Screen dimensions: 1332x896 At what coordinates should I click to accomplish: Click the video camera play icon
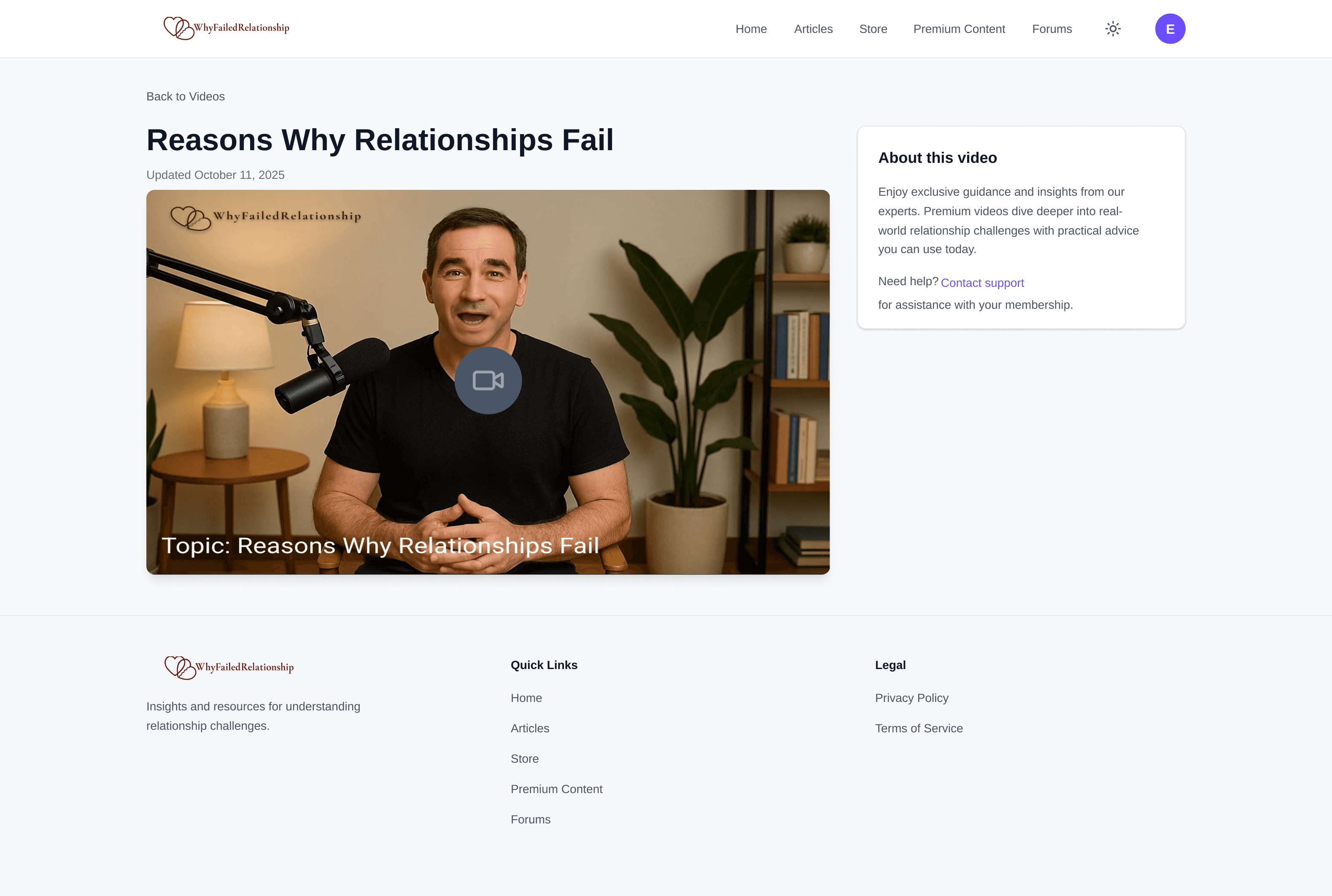(488, 381)
